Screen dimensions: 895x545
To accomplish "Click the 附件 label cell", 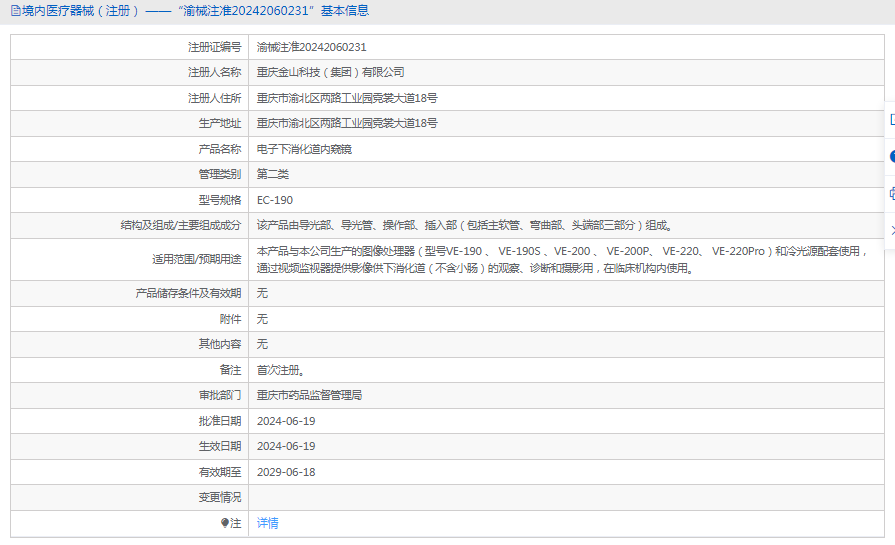I will pos(130,319).
